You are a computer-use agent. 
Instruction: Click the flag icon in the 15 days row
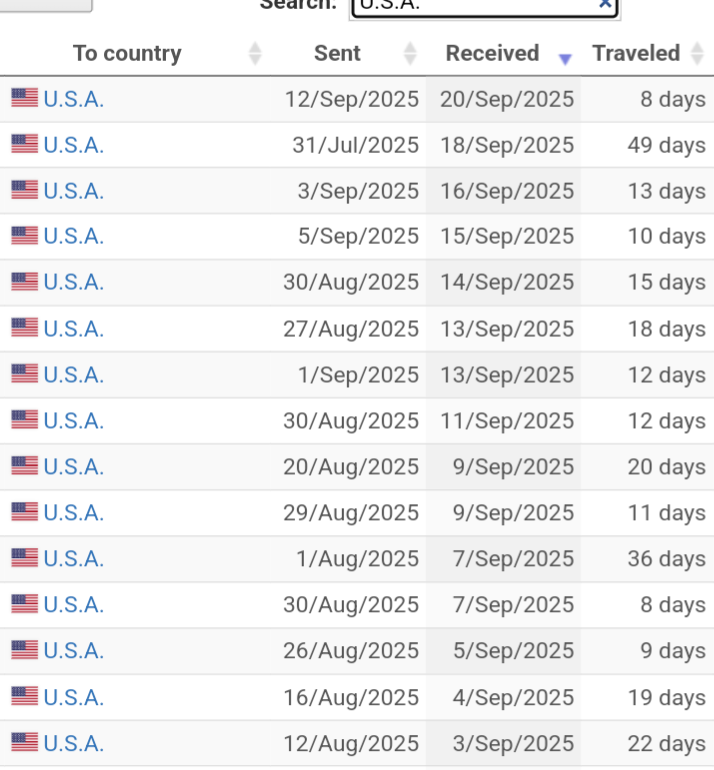point(25,282)
